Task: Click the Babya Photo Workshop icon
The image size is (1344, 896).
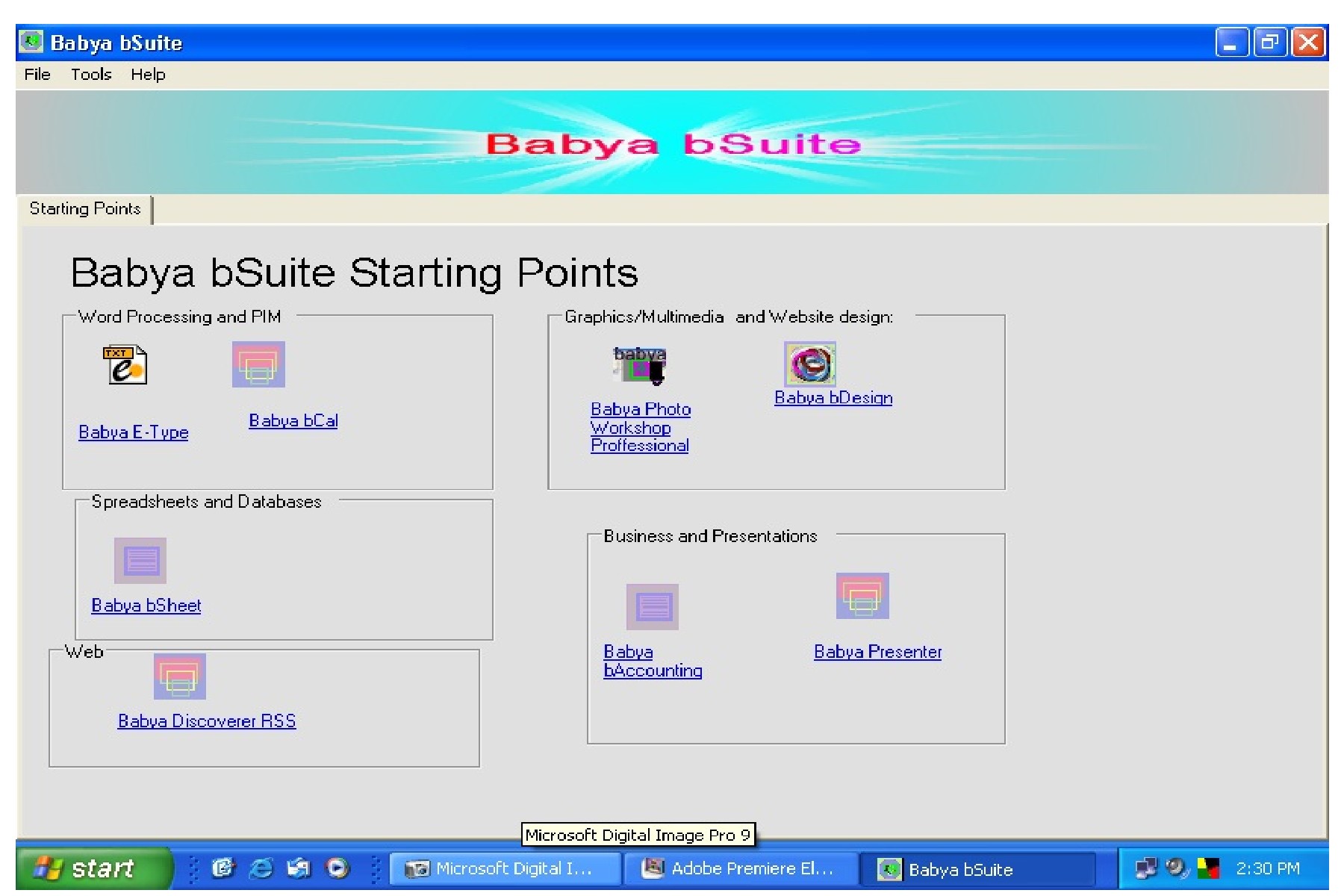Action: pyautogui.click(x=639, y=366)
